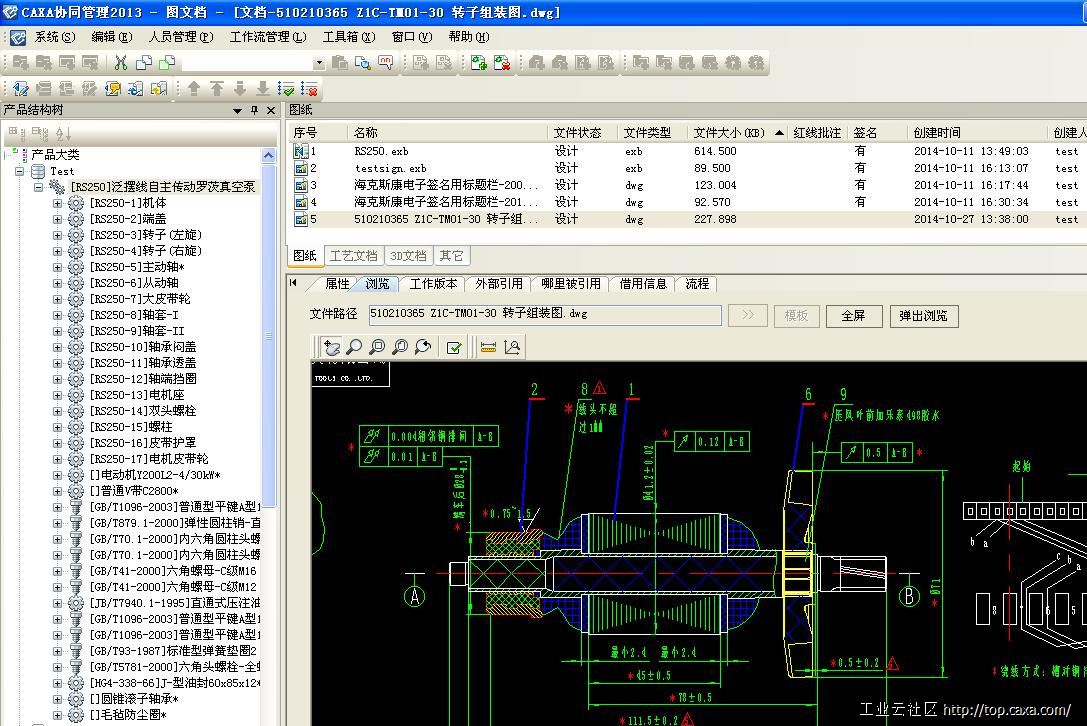Viewport: 1087px width, 726px height.
Task: Click the area measure tool in viewer
Action: 512,347
